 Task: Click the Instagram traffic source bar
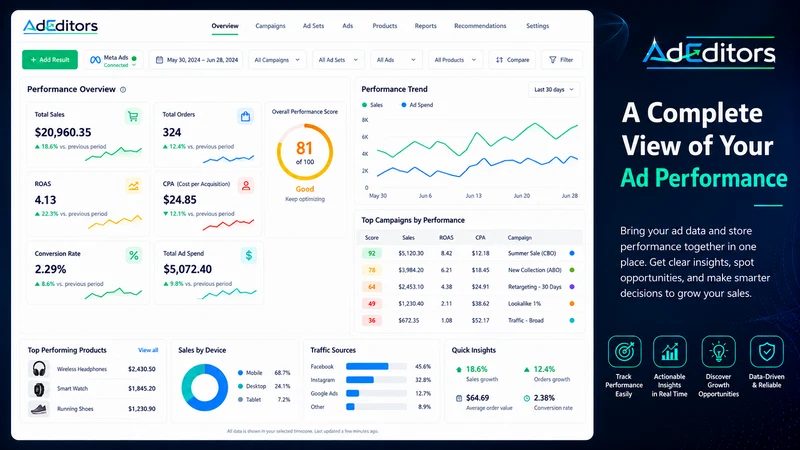376,380
